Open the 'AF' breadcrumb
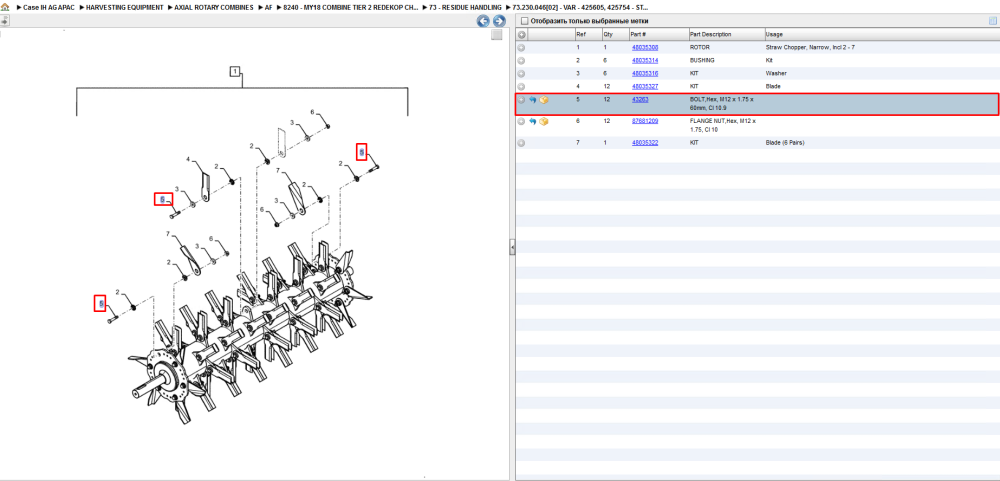Image resolution: width=1000 pixels, height=481 pixels. coord(268,8)
